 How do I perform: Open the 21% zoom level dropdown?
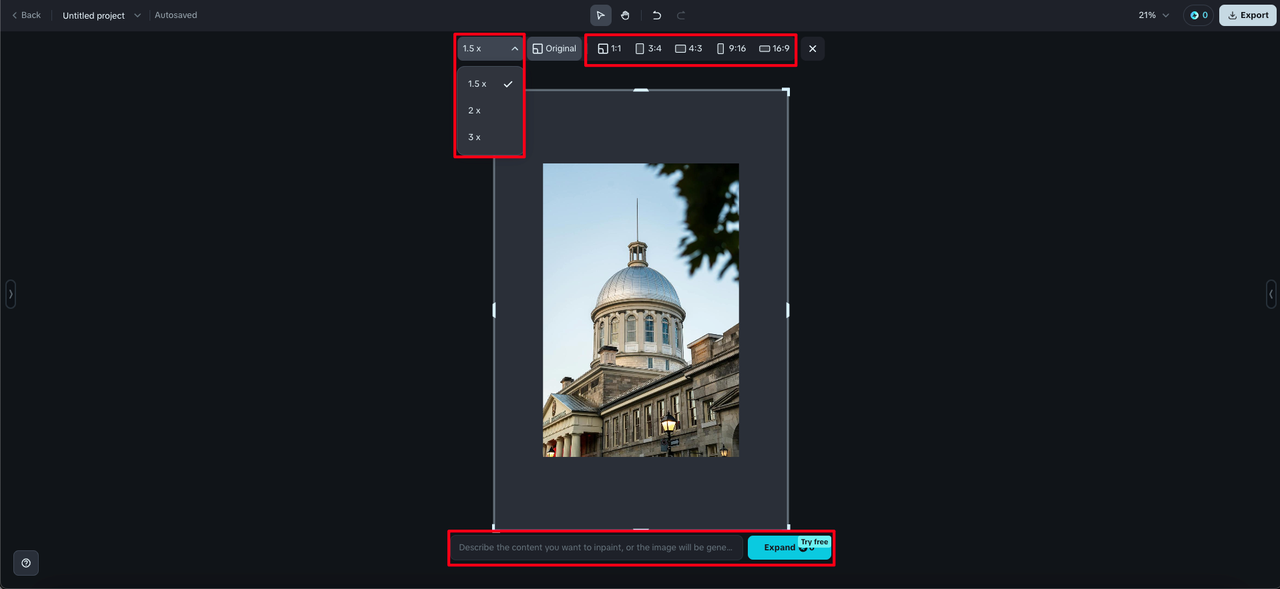[x=1153, y=15]
